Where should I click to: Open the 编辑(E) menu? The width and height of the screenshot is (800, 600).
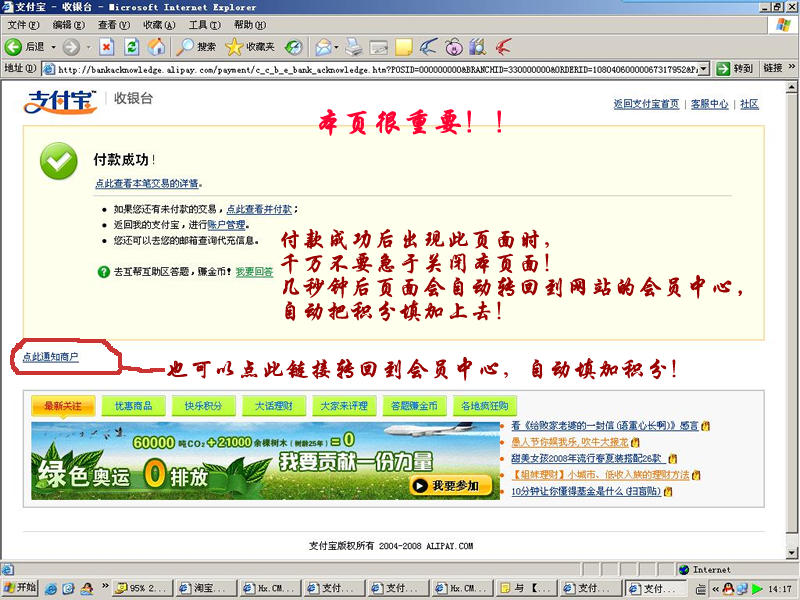69,24
